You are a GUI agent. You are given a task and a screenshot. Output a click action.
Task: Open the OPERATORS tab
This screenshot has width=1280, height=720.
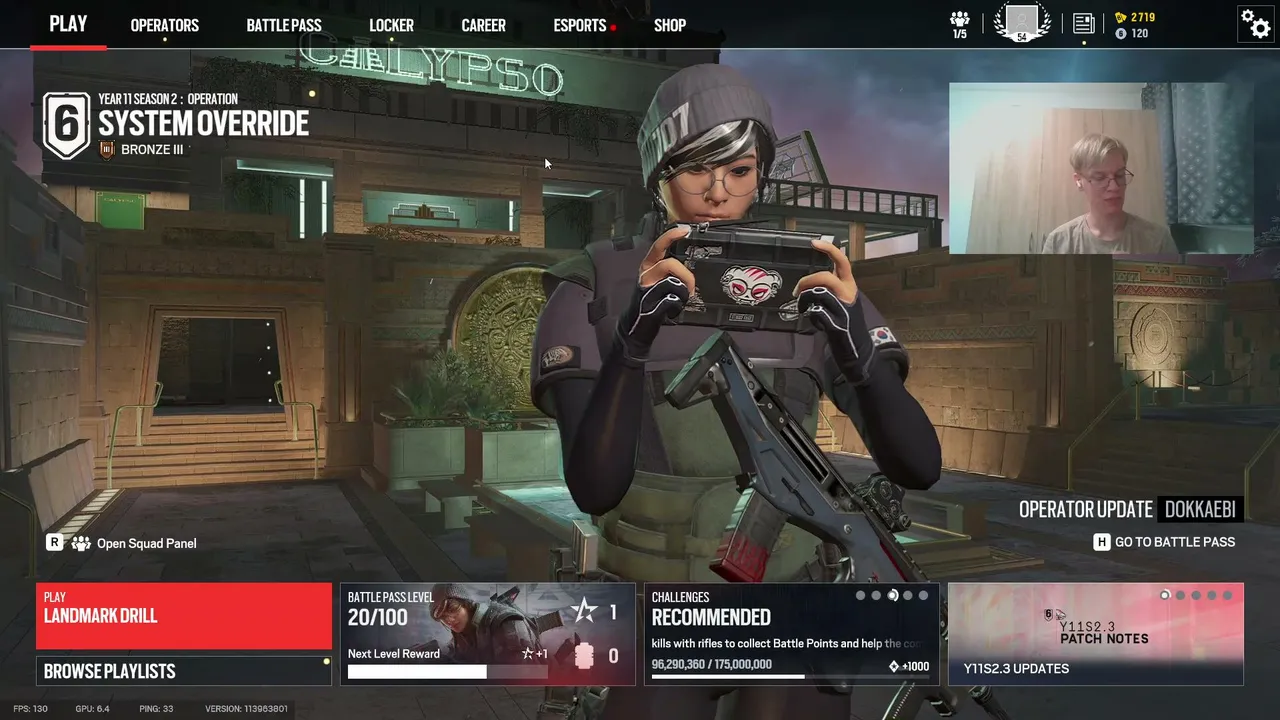pyautogui.click(x=165, y=26)
